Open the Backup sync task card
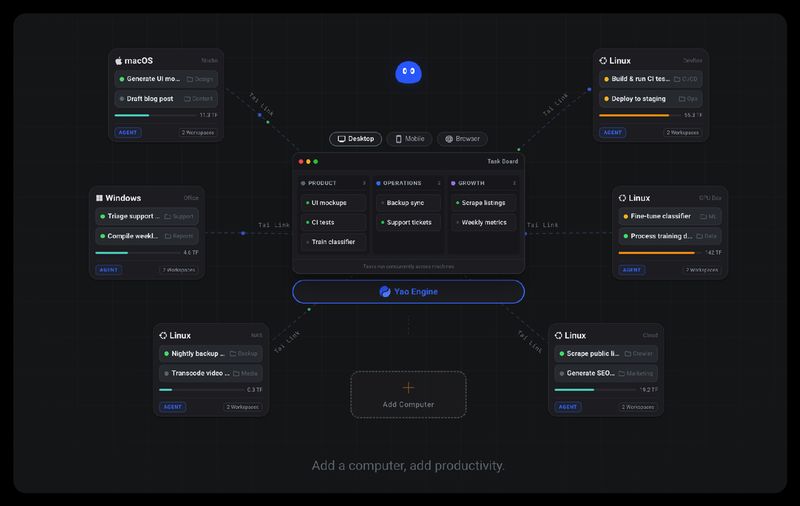The width and height of the screenshot is (800, 506). [x=408, y=203]
